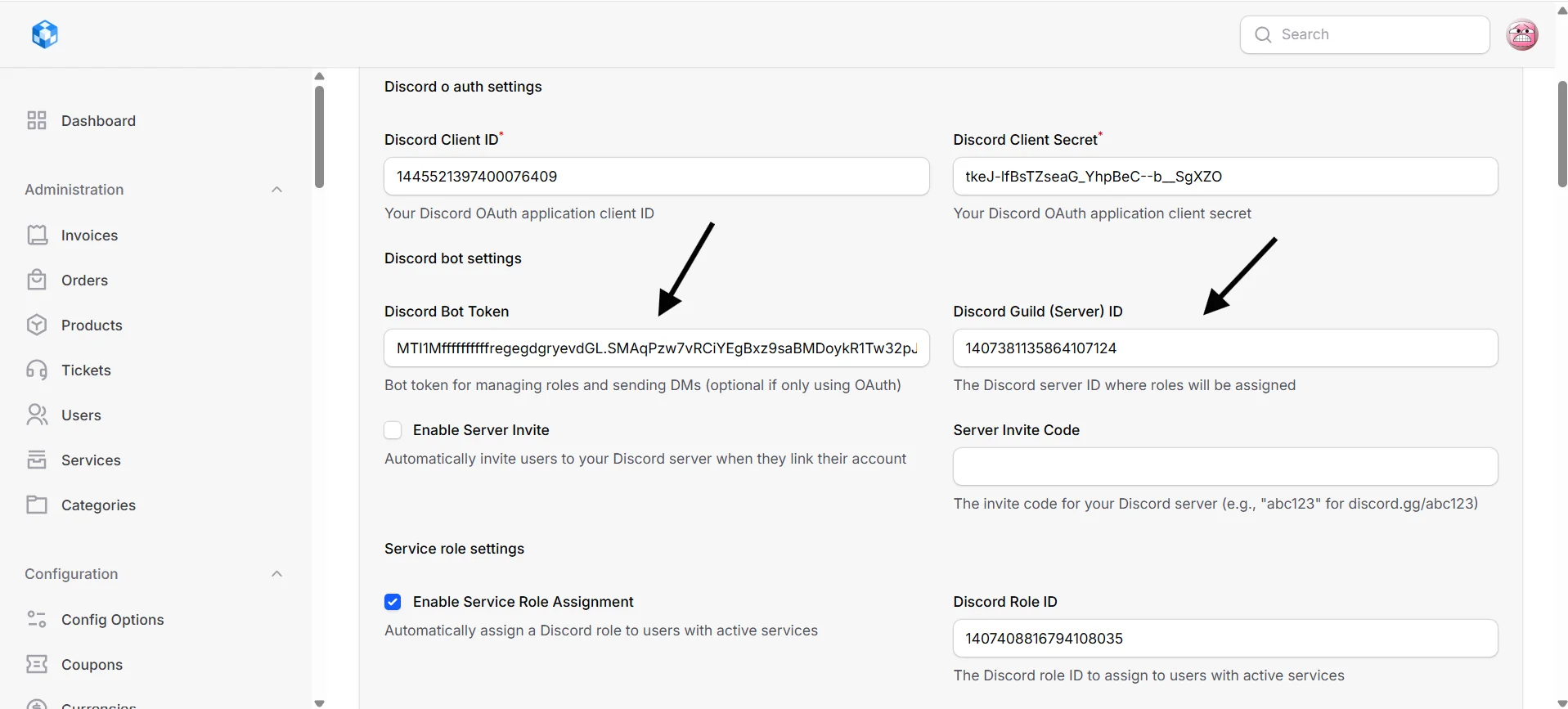Click the Tickets headset icon

pyautogui.click(x=37, y=370)
